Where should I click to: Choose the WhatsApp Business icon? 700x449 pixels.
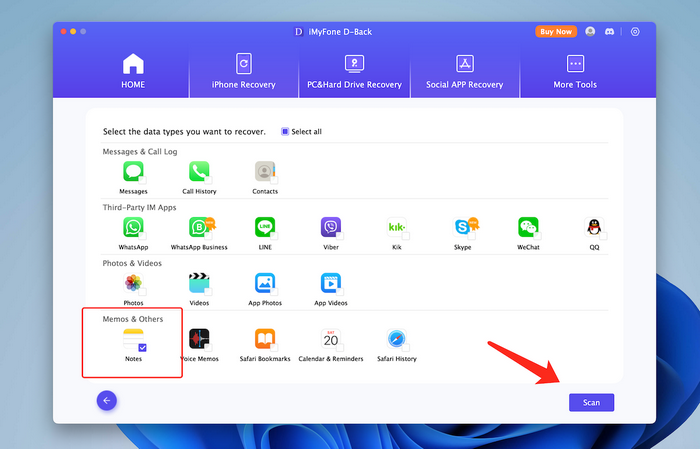(199, 227)
